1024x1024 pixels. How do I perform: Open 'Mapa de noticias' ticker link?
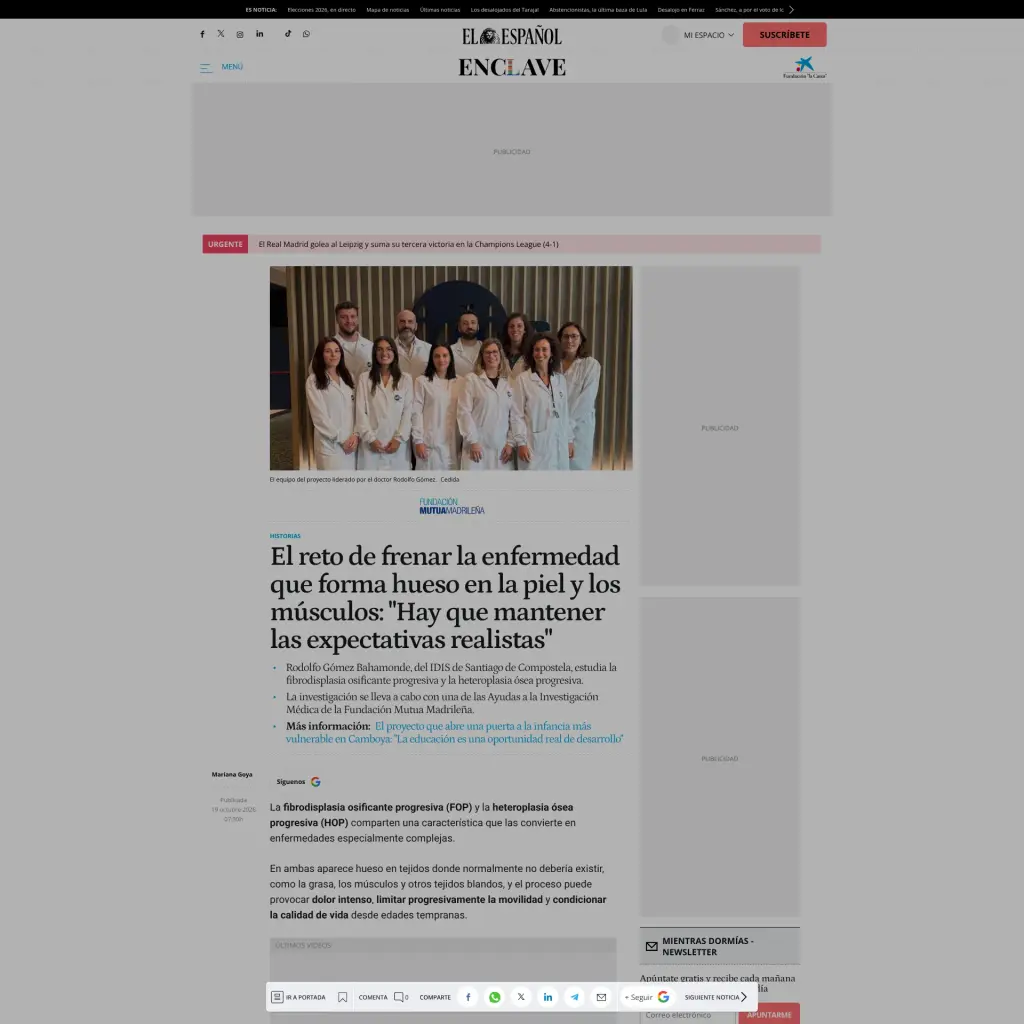click(387, 10)
